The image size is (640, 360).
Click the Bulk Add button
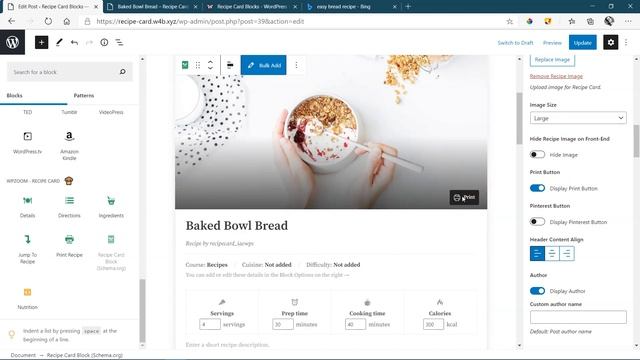(263, 65)
